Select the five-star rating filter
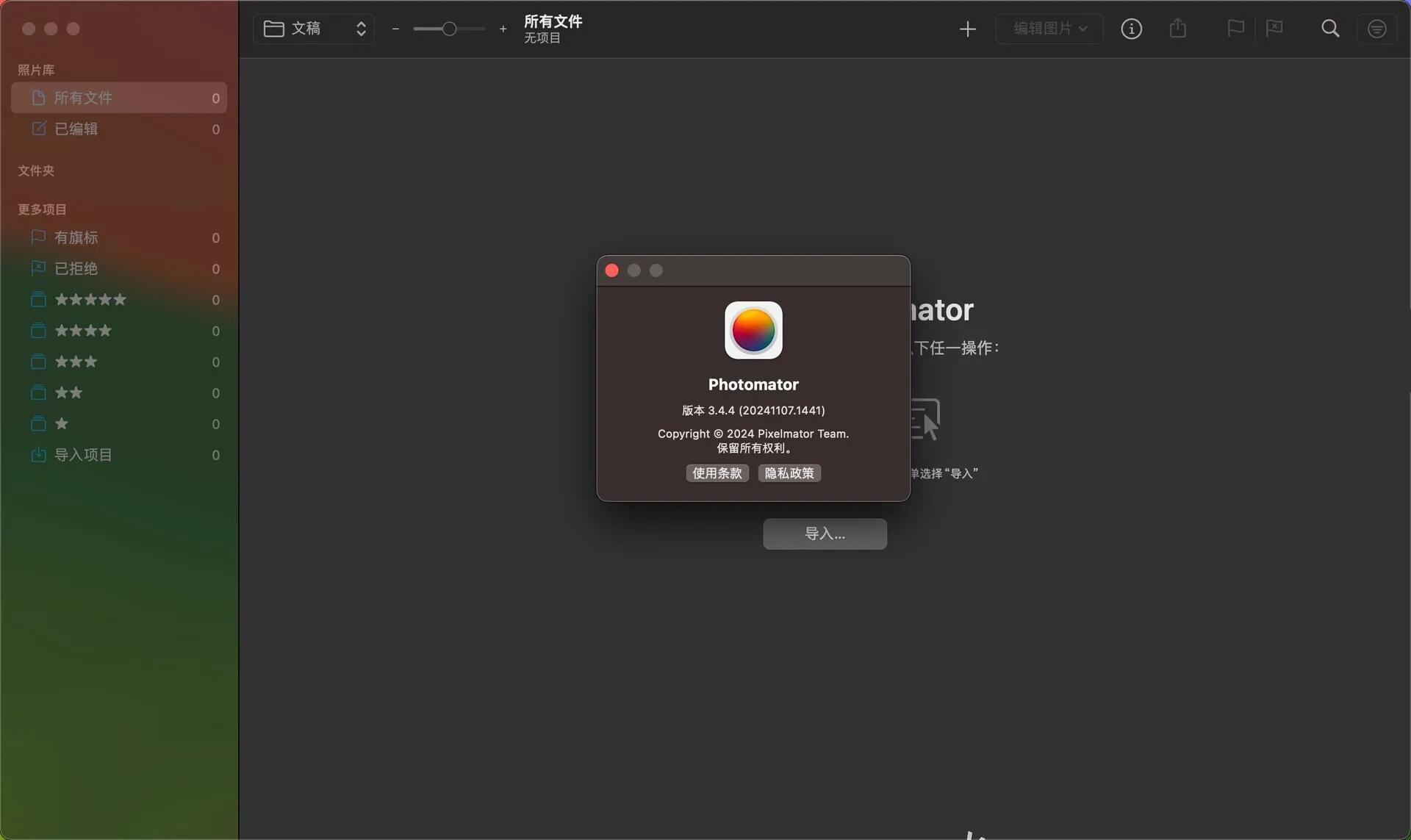This screenshot has height=840, width=1411. (90, 300)
